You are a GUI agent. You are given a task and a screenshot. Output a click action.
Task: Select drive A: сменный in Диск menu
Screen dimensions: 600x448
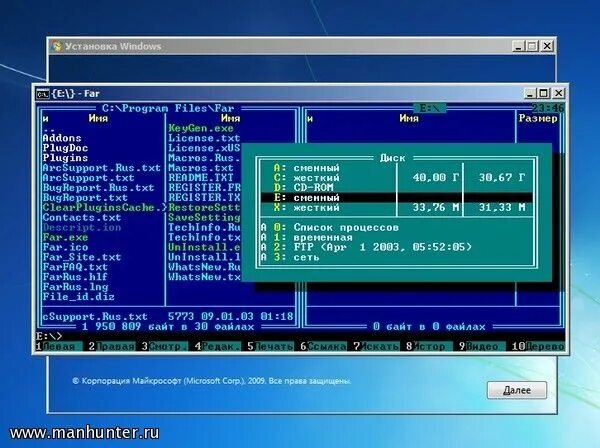(x=396, y=168)
